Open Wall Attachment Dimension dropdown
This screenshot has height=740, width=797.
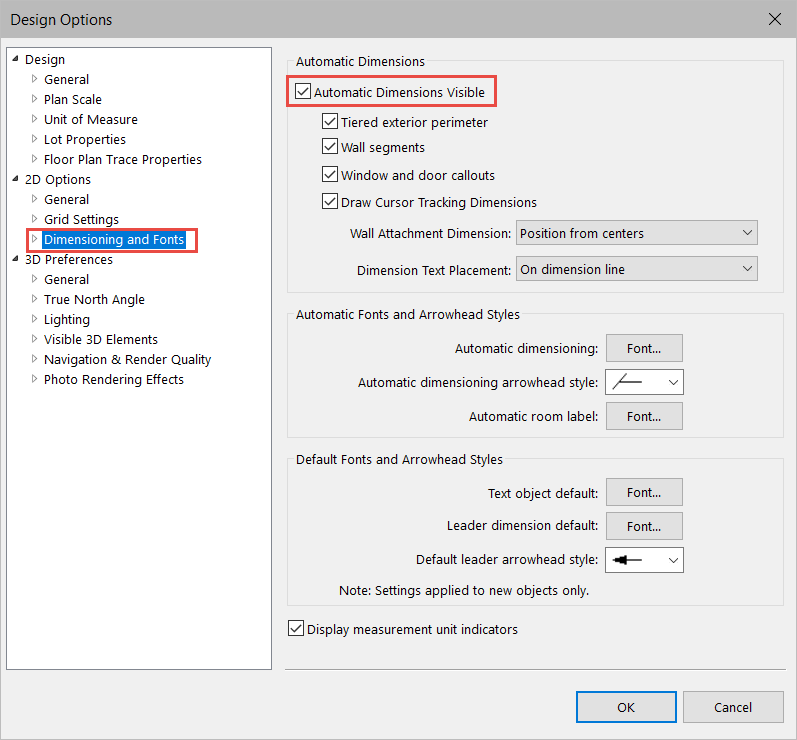point(636,233)
